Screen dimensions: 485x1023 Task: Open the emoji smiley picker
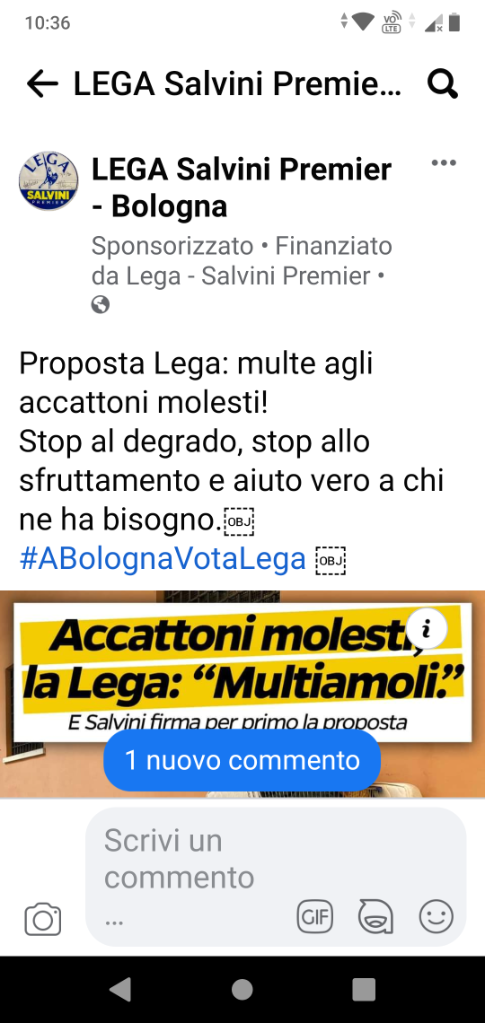(x=436, y=918)
